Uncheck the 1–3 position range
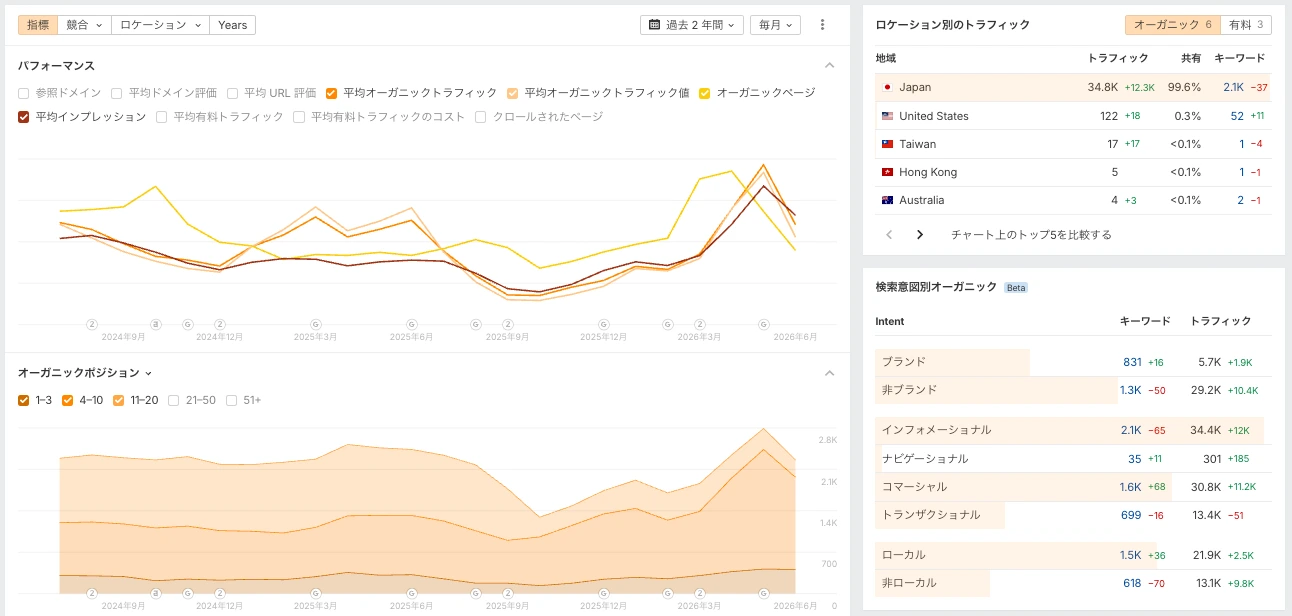Viewport: 1292px width, 616px height. 24,400
